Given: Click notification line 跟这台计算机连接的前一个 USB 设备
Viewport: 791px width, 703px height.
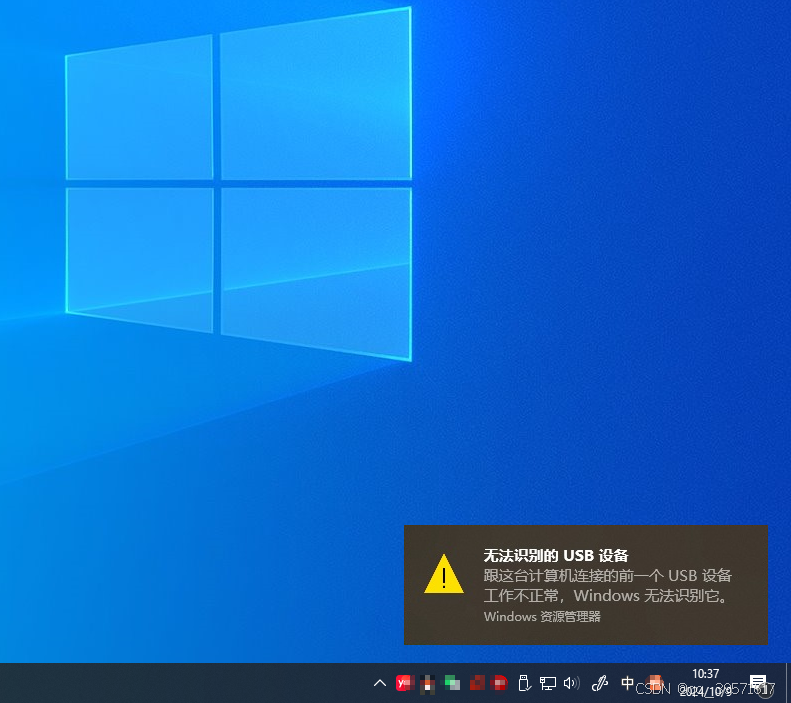Looking at the screenshot, I should (x=608, y=575).
